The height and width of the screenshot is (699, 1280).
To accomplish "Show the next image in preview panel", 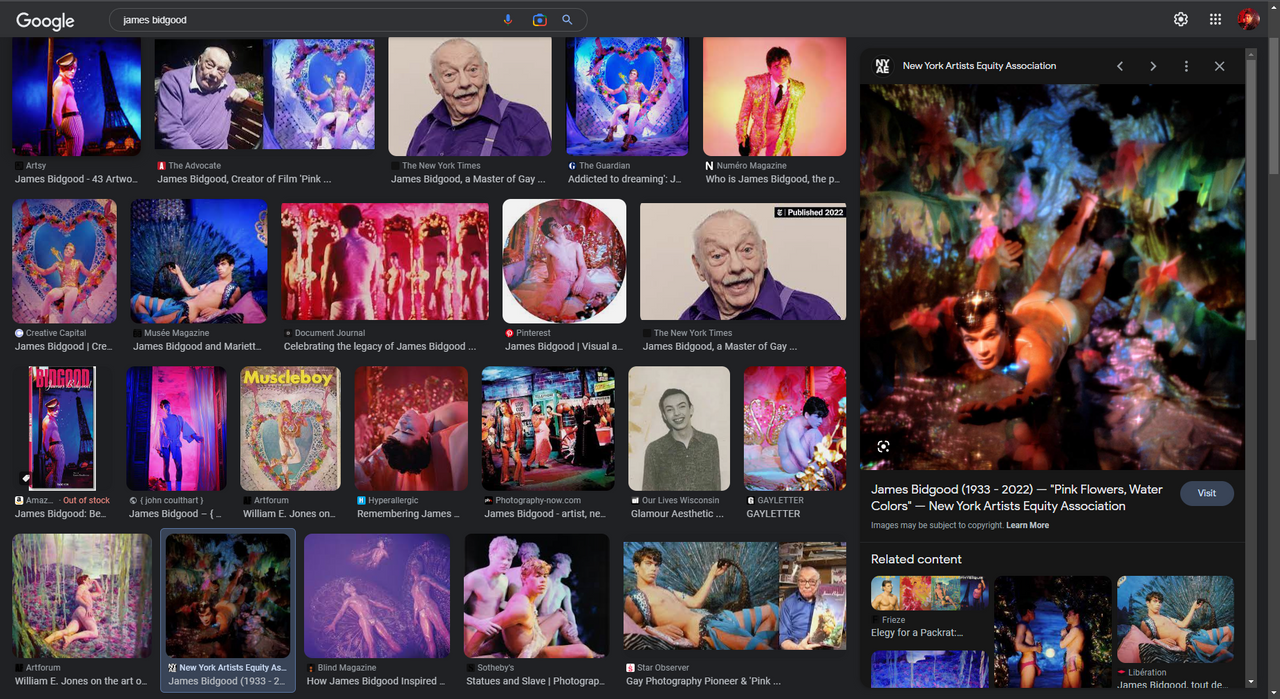I will [x=1153, y=66].
